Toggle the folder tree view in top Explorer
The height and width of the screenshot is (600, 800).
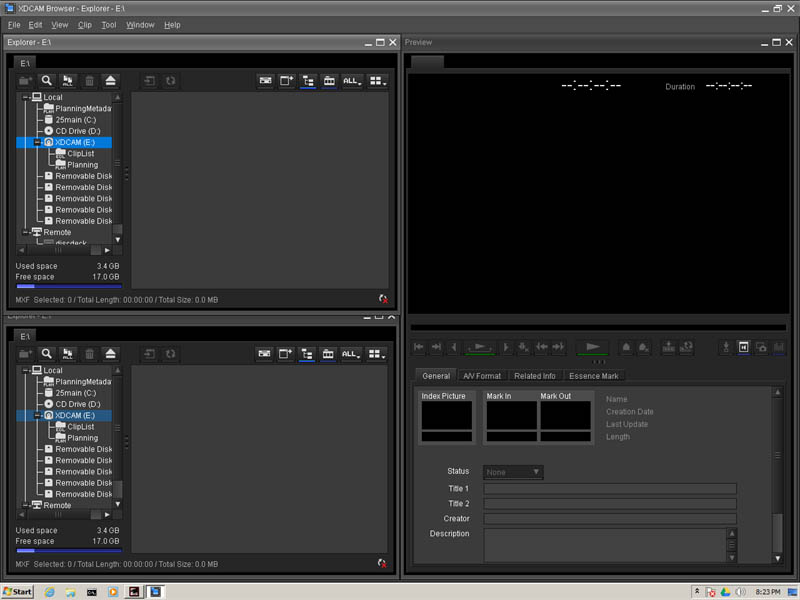click(x=307, y=80)
